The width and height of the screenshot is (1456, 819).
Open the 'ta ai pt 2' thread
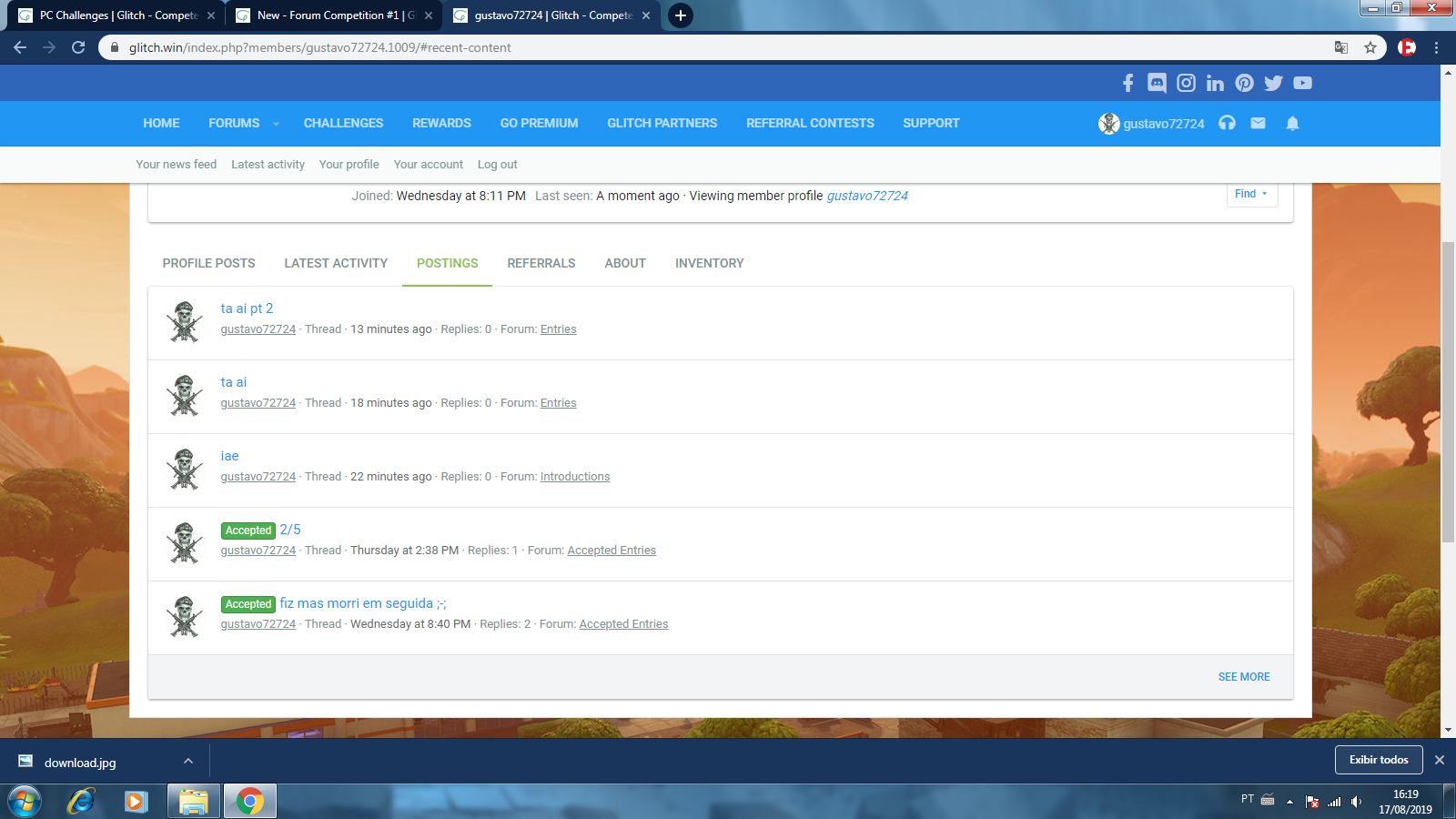[247, 308]
